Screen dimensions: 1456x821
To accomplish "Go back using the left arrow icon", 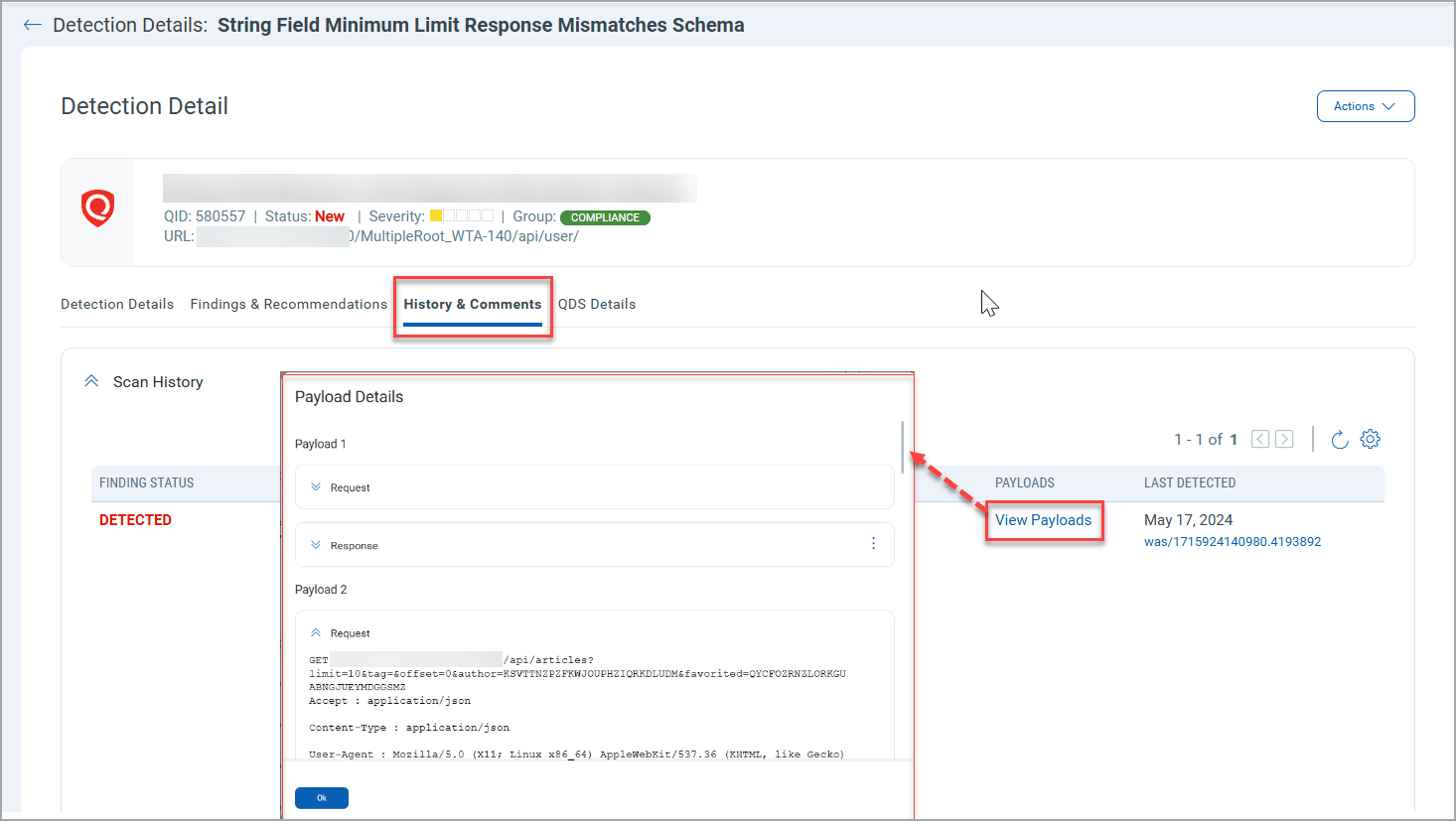I will pyautogui.click(x=33, y=26).
